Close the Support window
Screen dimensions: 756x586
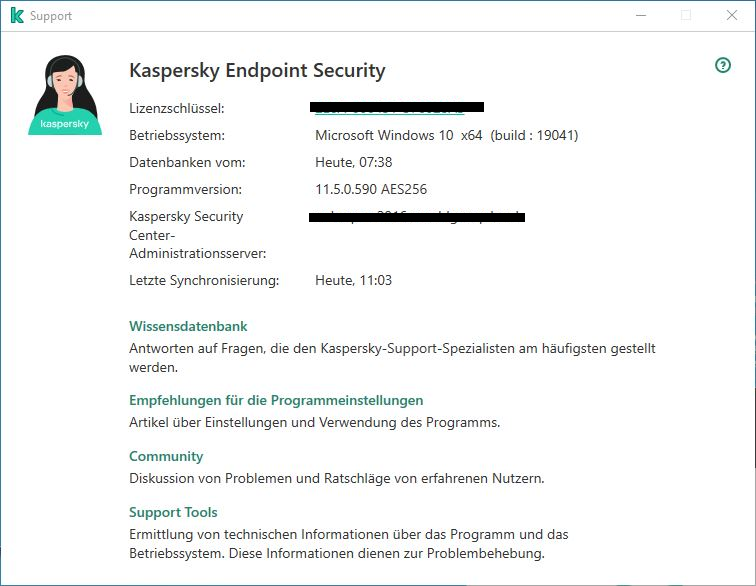(732, 16)
